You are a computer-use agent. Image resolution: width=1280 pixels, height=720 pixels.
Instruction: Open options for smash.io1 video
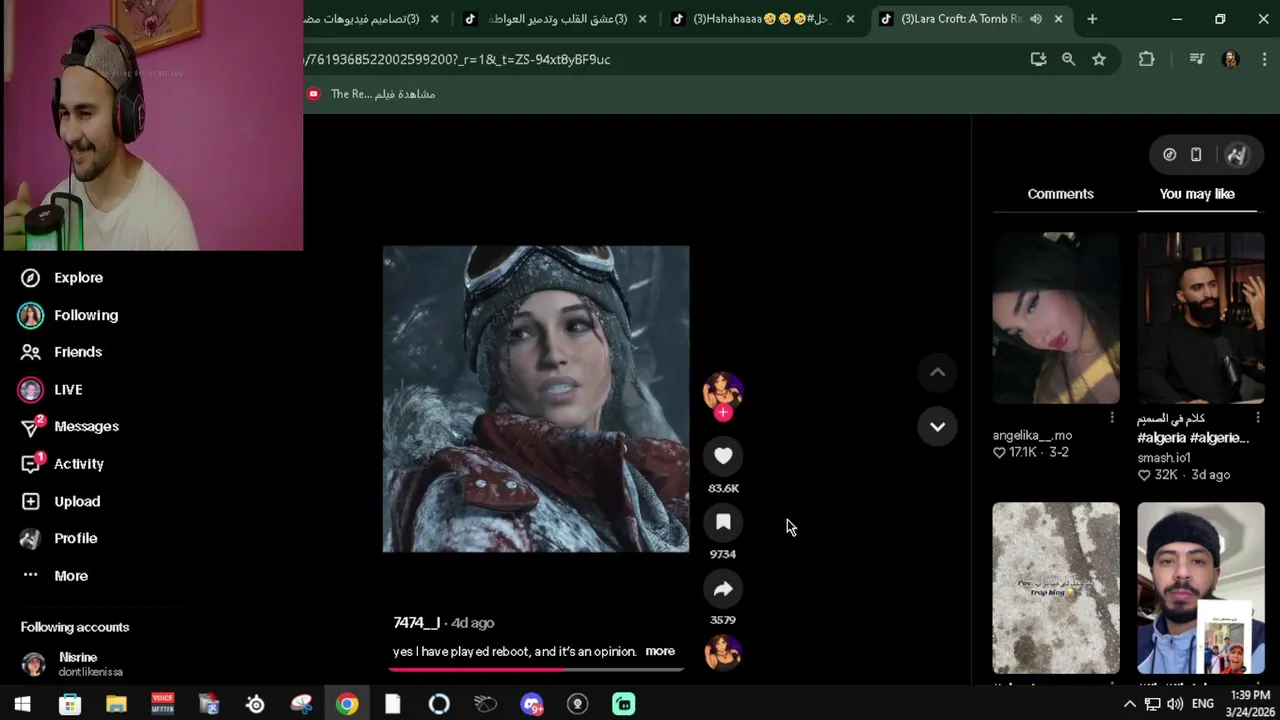(x=1258, y=417)
